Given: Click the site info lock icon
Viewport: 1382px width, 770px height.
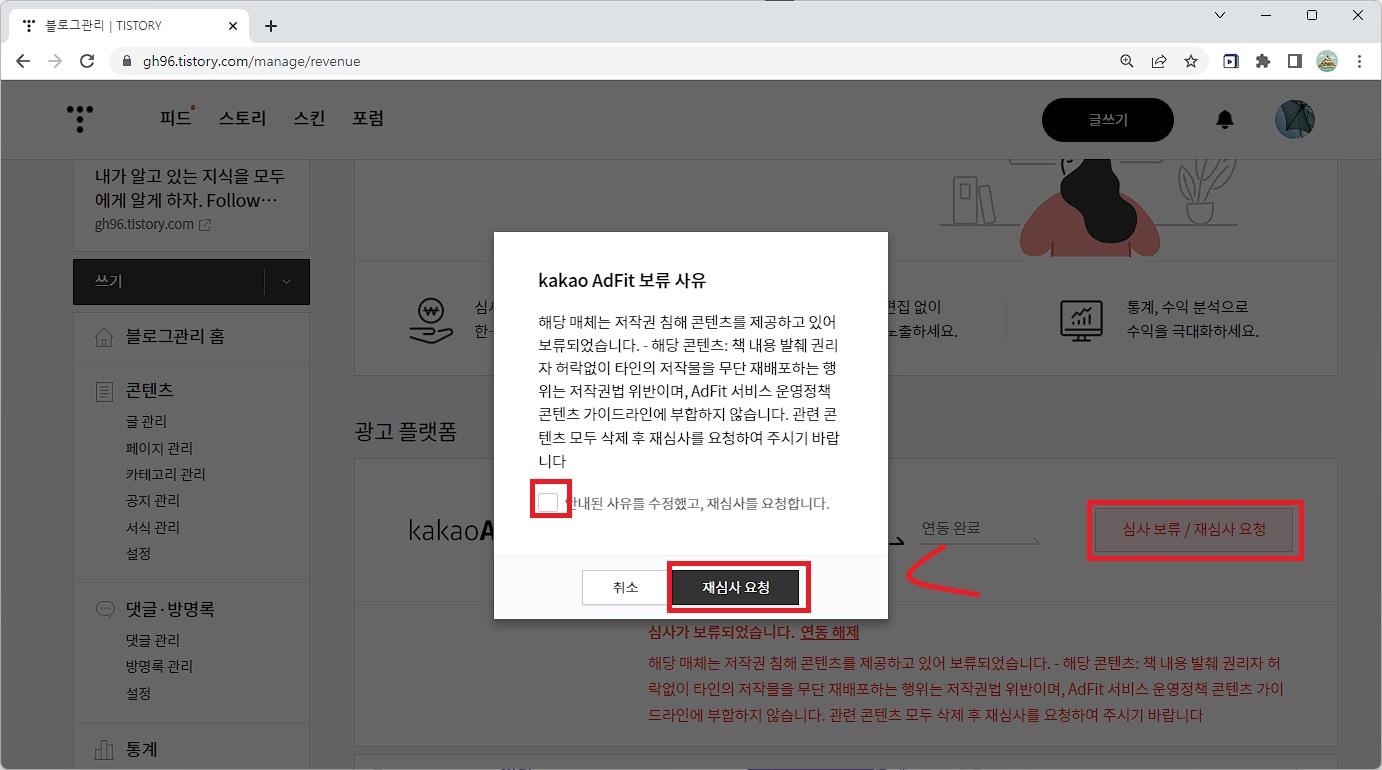Looking at the screenshot, I should pos(127,61).
